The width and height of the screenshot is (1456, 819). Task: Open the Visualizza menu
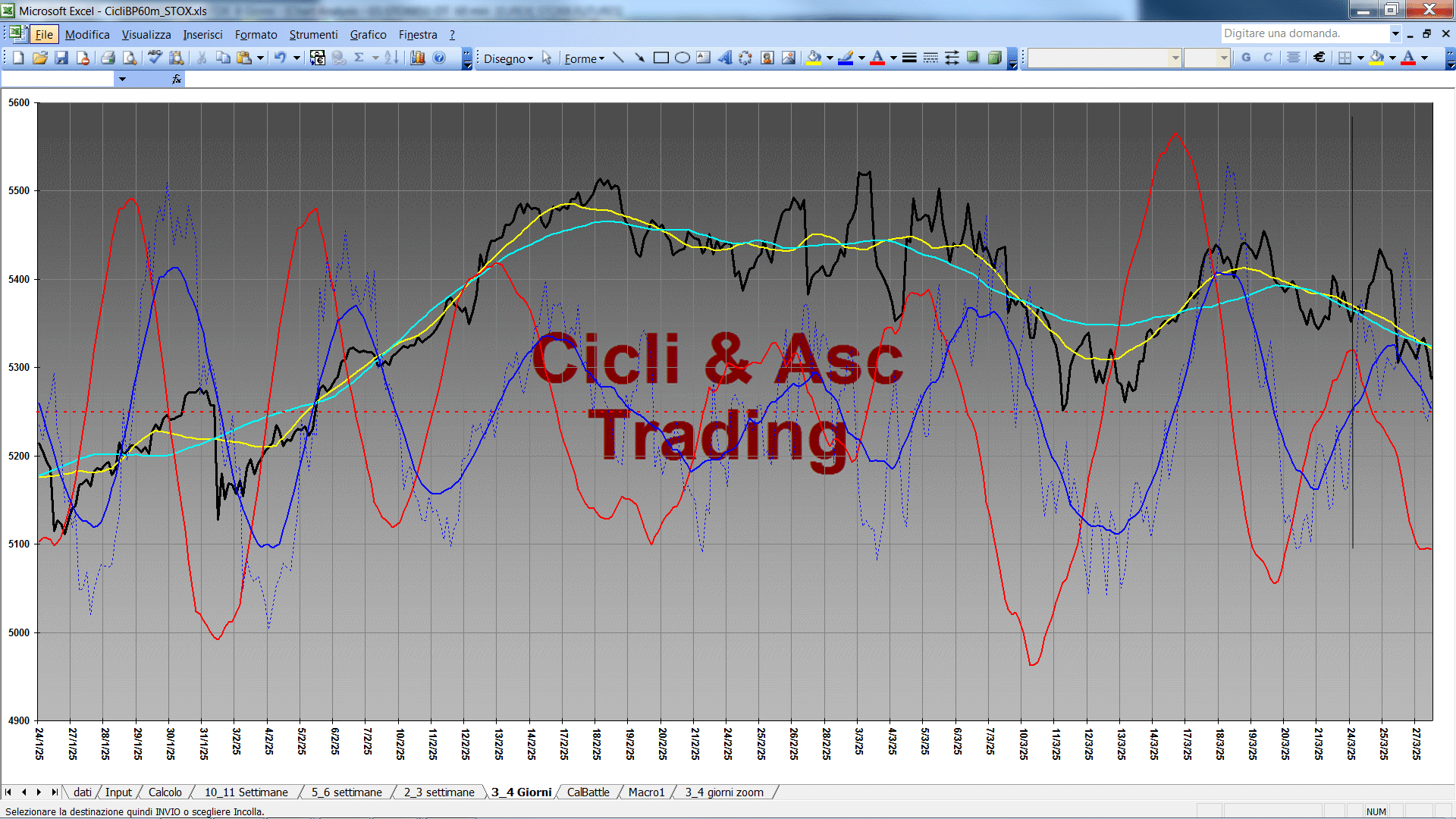146,34
